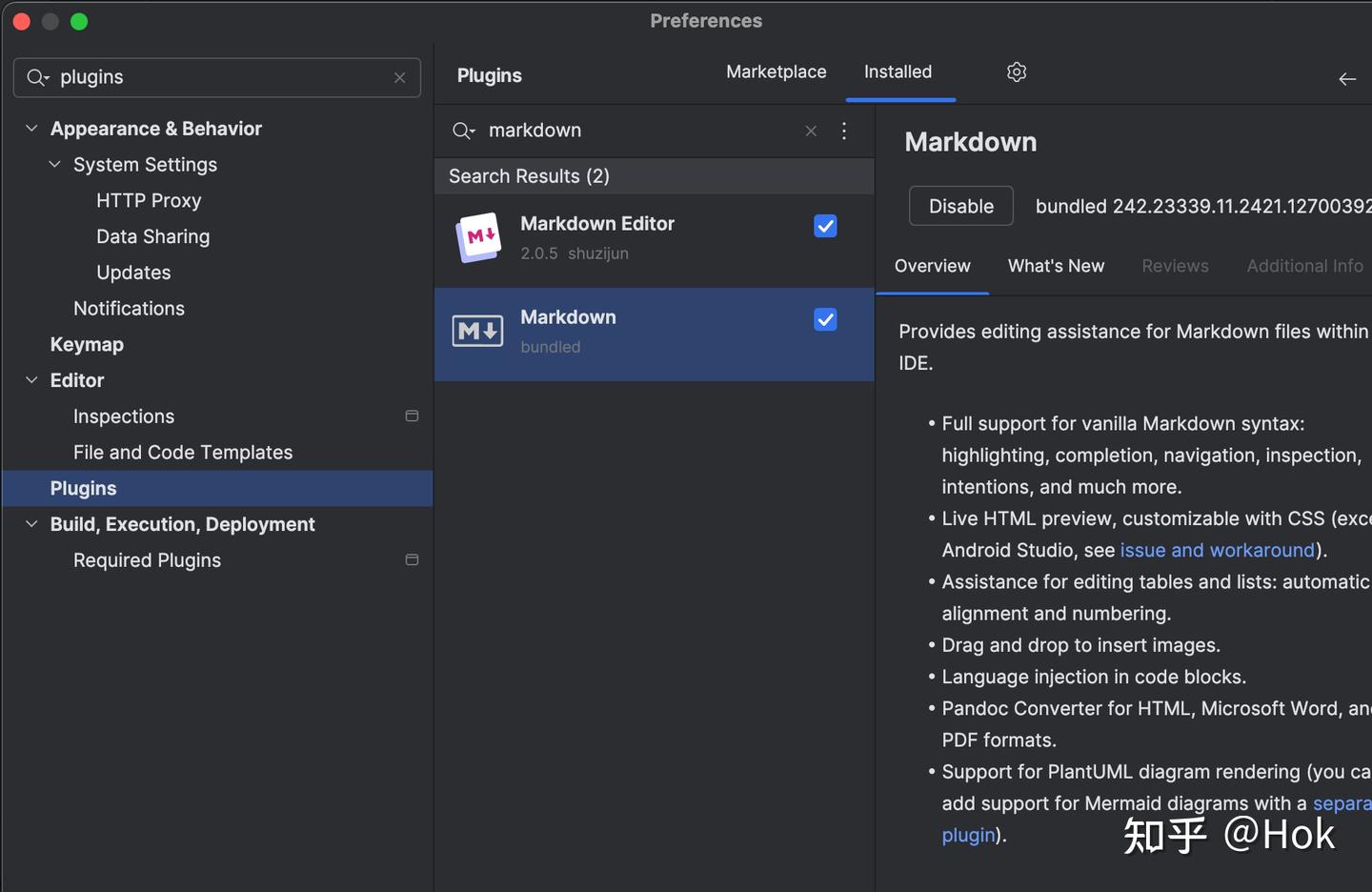
Task: Click the Inspections project-level settings icon
Action: pos(412,416)
